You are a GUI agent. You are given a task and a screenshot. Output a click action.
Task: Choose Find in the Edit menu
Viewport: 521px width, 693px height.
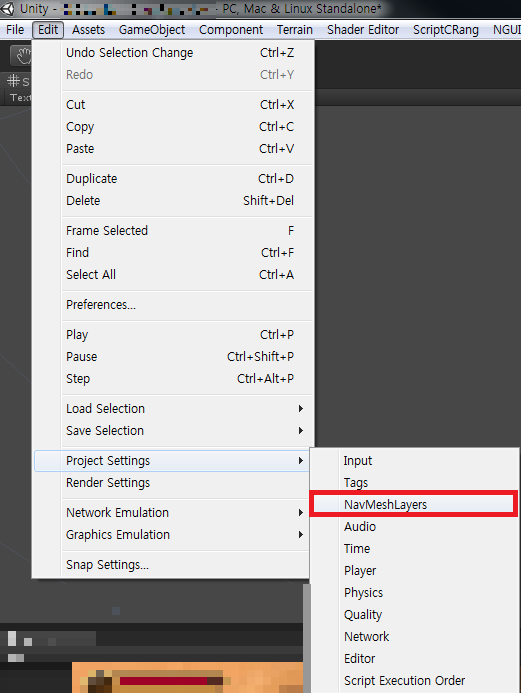click(174, 252)
